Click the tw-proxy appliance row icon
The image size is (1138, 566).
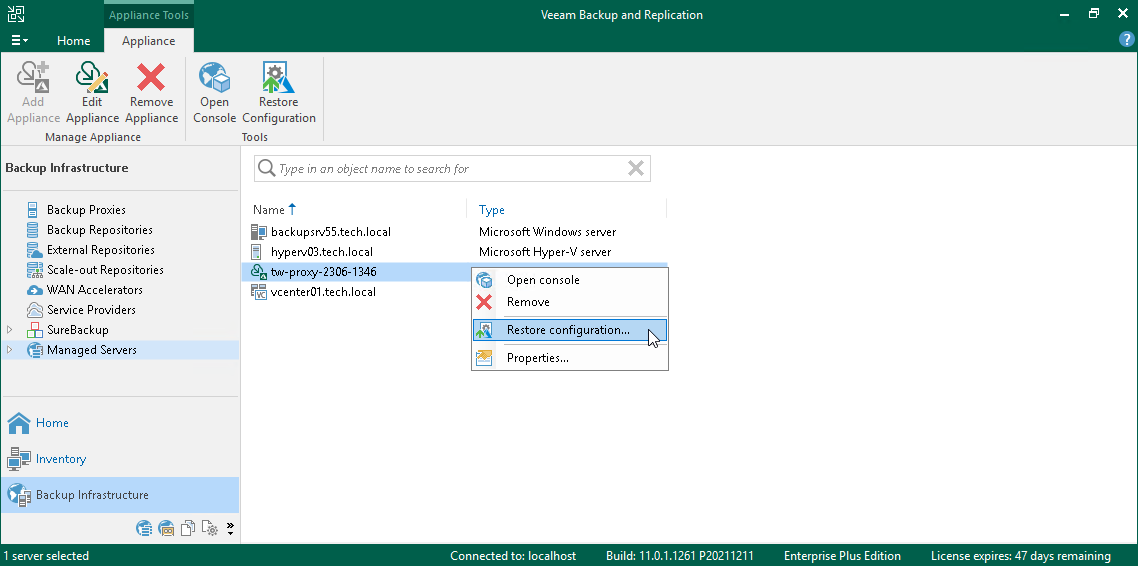tap(258, 272)
